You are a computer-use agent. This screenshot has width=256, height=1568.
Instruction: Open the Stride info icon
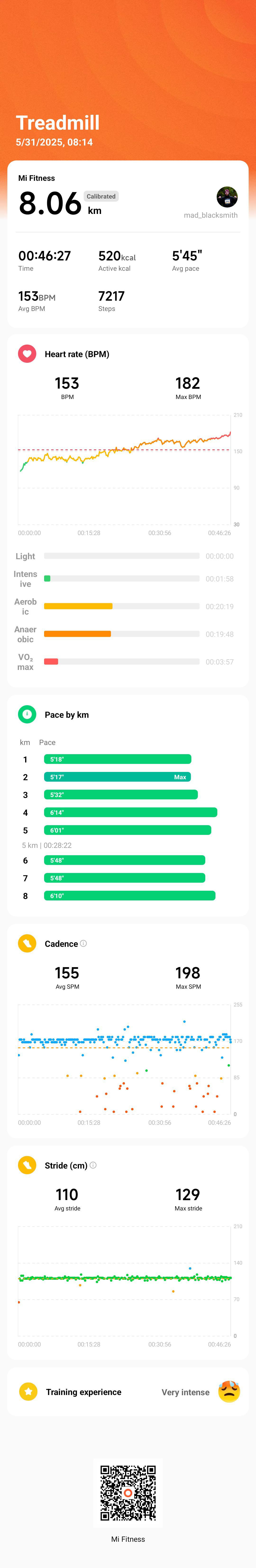93,1165
